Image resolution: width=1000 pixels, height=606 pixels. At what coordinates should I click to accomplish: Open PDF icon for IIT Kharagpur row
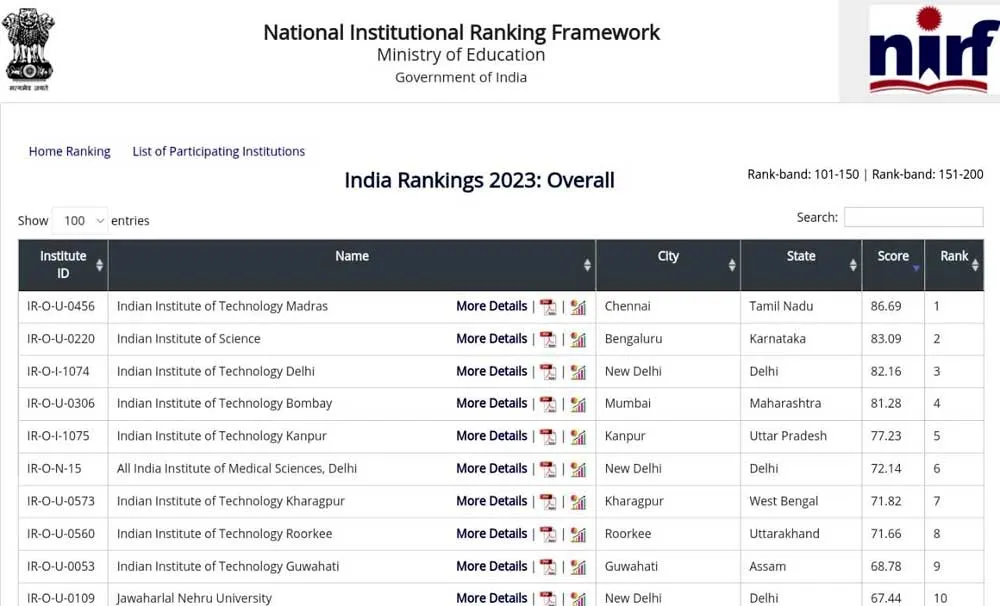coord(548,501)
